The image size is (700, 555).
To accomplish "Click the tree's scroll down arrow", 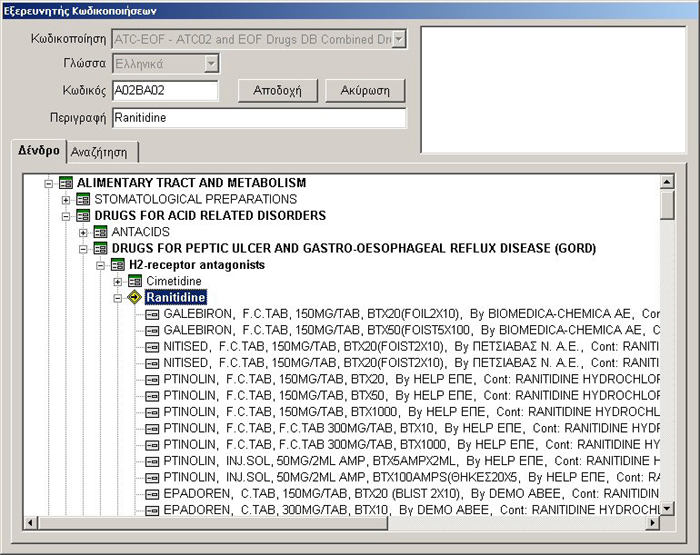I will tap(667, 508).
